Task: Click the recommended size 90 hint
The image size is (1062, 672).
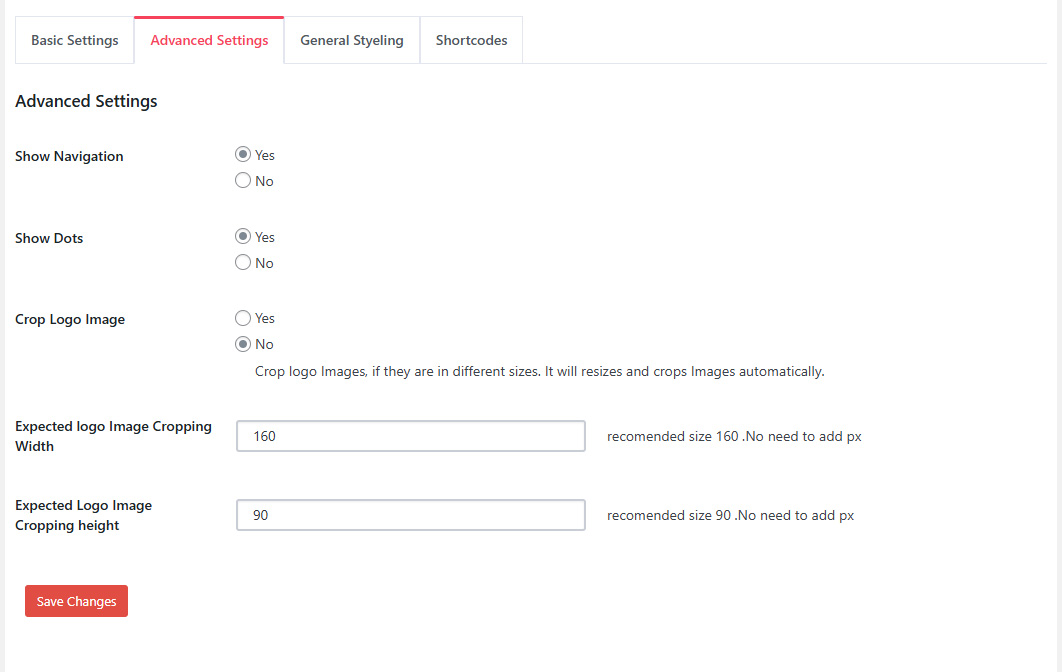Action: (x=730, y=516)
